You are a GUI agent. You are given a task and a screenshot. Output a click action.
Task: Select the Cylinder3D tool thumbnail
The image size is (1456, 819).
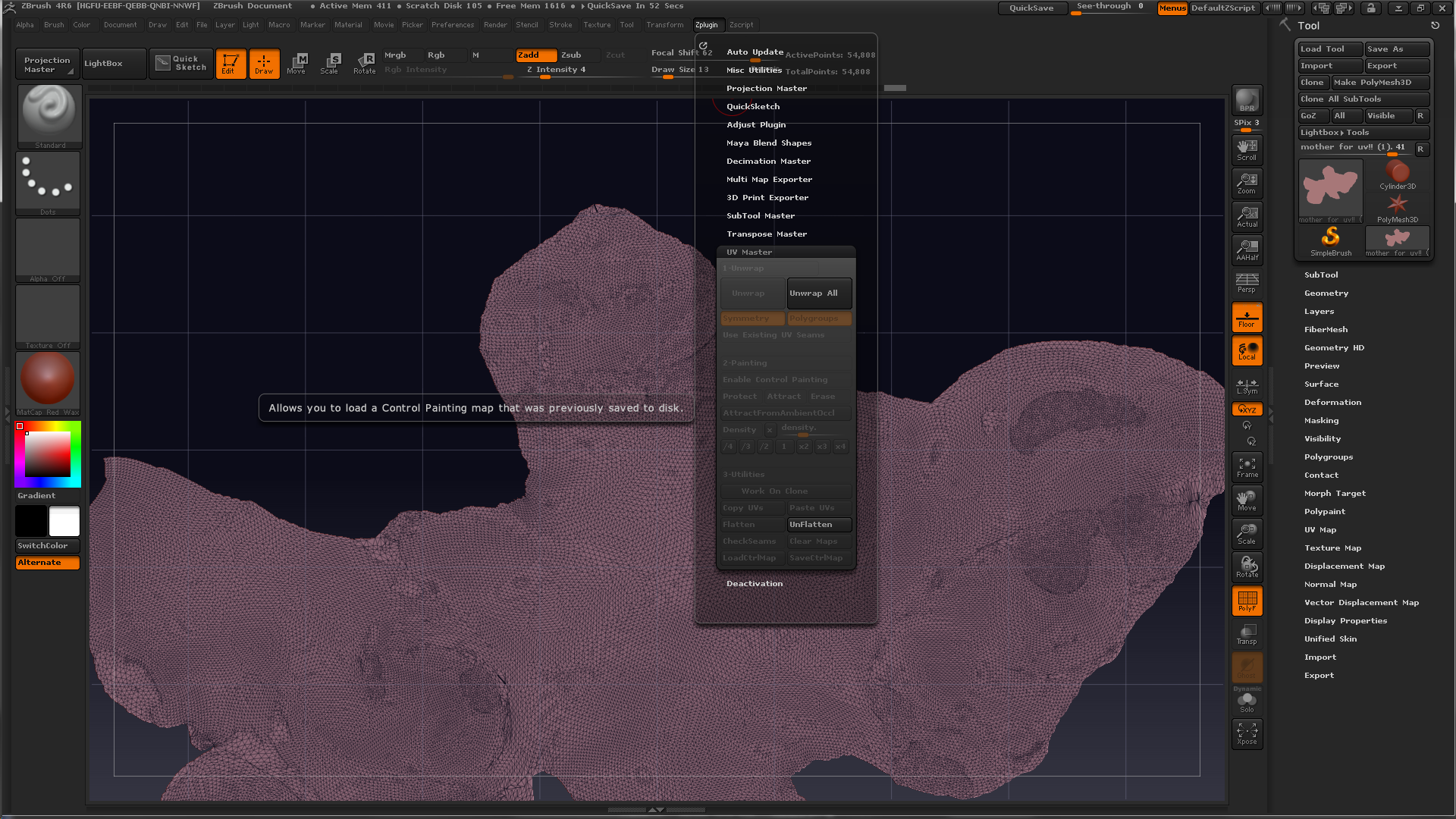click(1397, 175)
